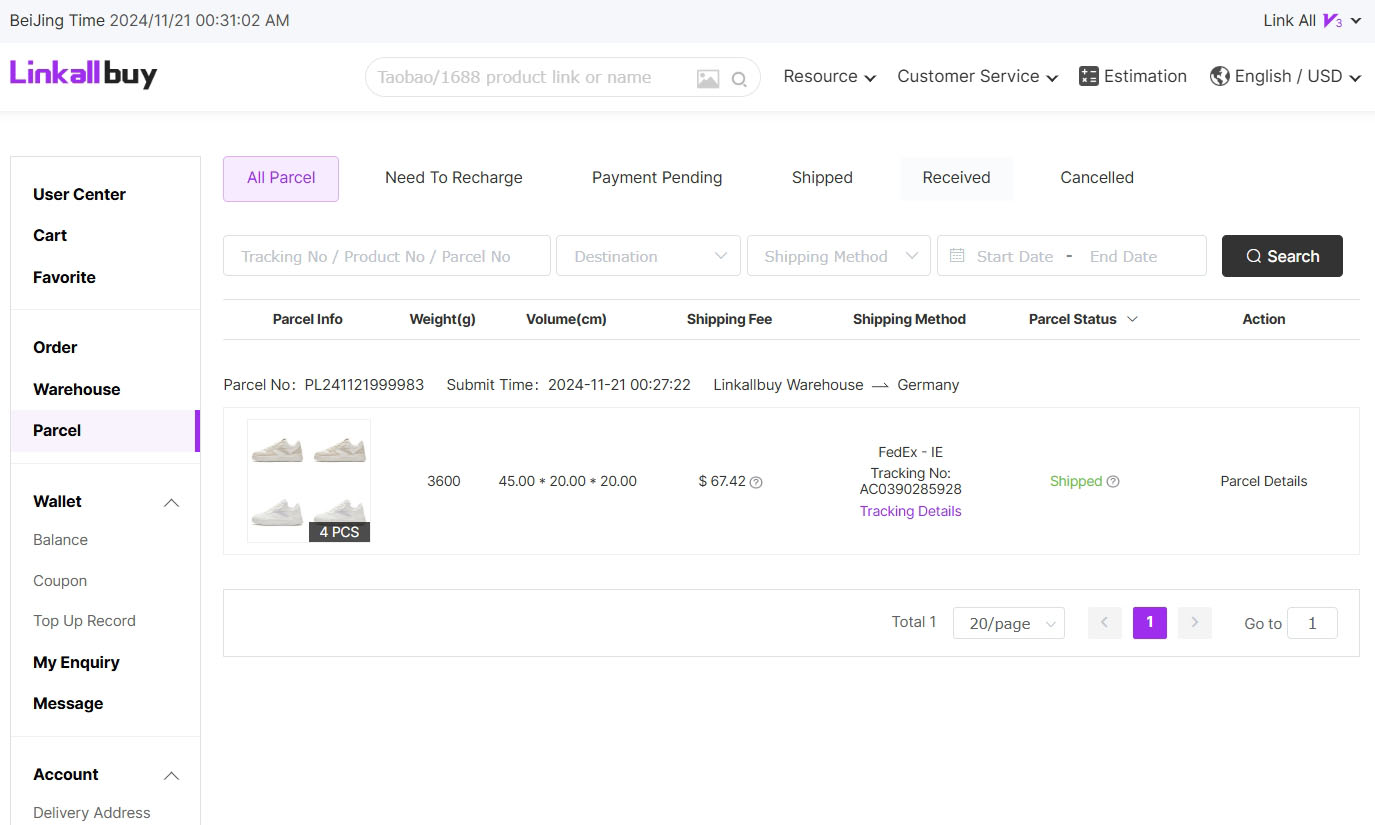This screenshot has width=1375, height=825.
Task: Switch to the Cancelled tab
Action: click(1096, 178)
